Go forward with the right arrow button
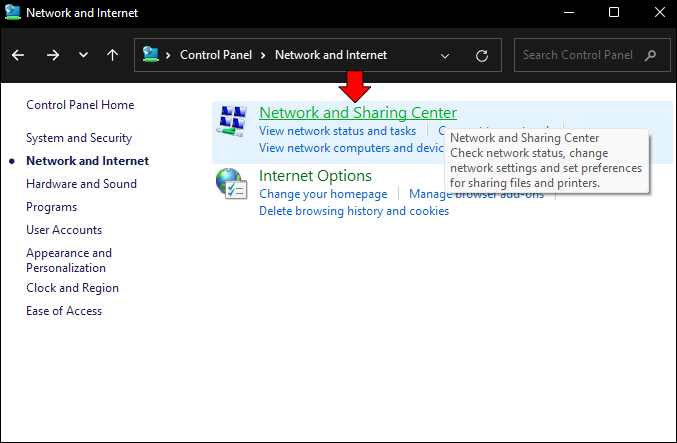Image resolution: width=677 pixels, height=443 pixels. (x=53, y=55)
